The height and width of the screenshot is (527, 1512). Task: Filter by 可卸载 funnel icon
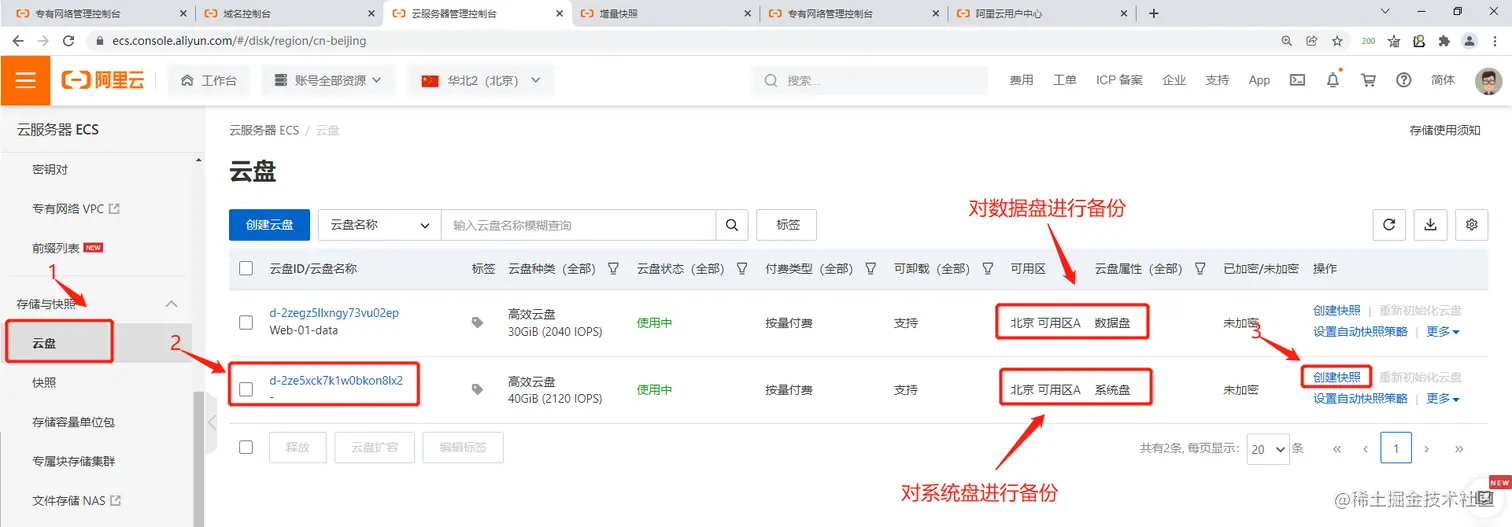tap(988, 269)
